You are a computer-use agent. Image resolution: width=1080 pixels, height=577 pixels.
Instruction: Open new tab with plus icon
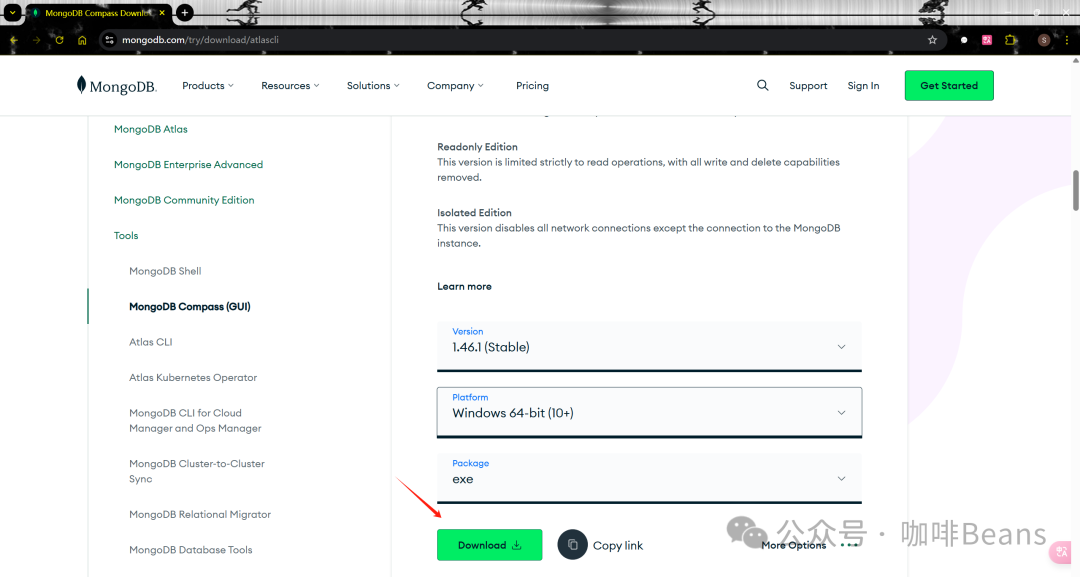coord(185,12)
